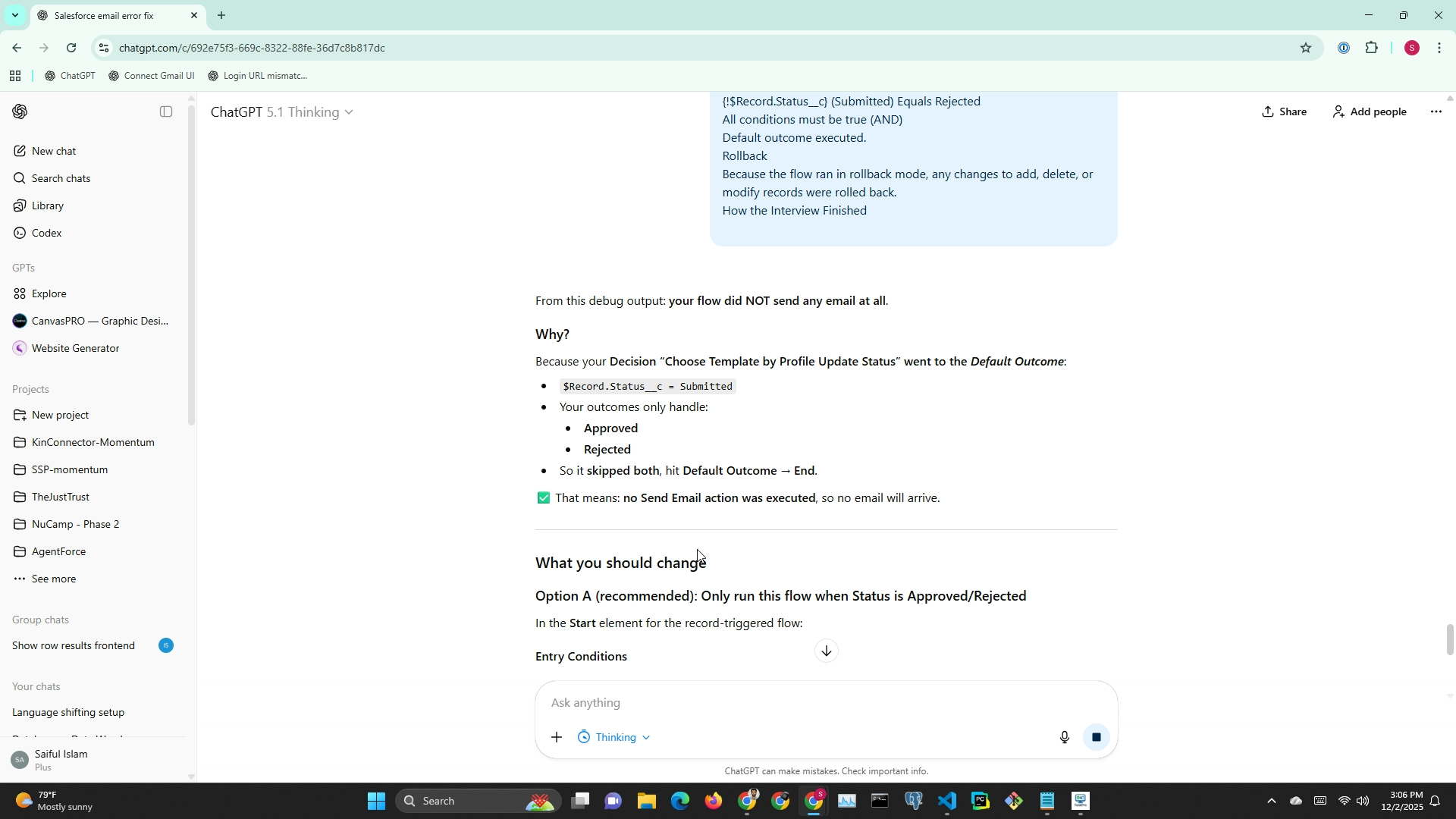Open the conversation options ellipsis menu
Image resolution: width=1456 pixels, height=819 pixels.
point(1436,111)
